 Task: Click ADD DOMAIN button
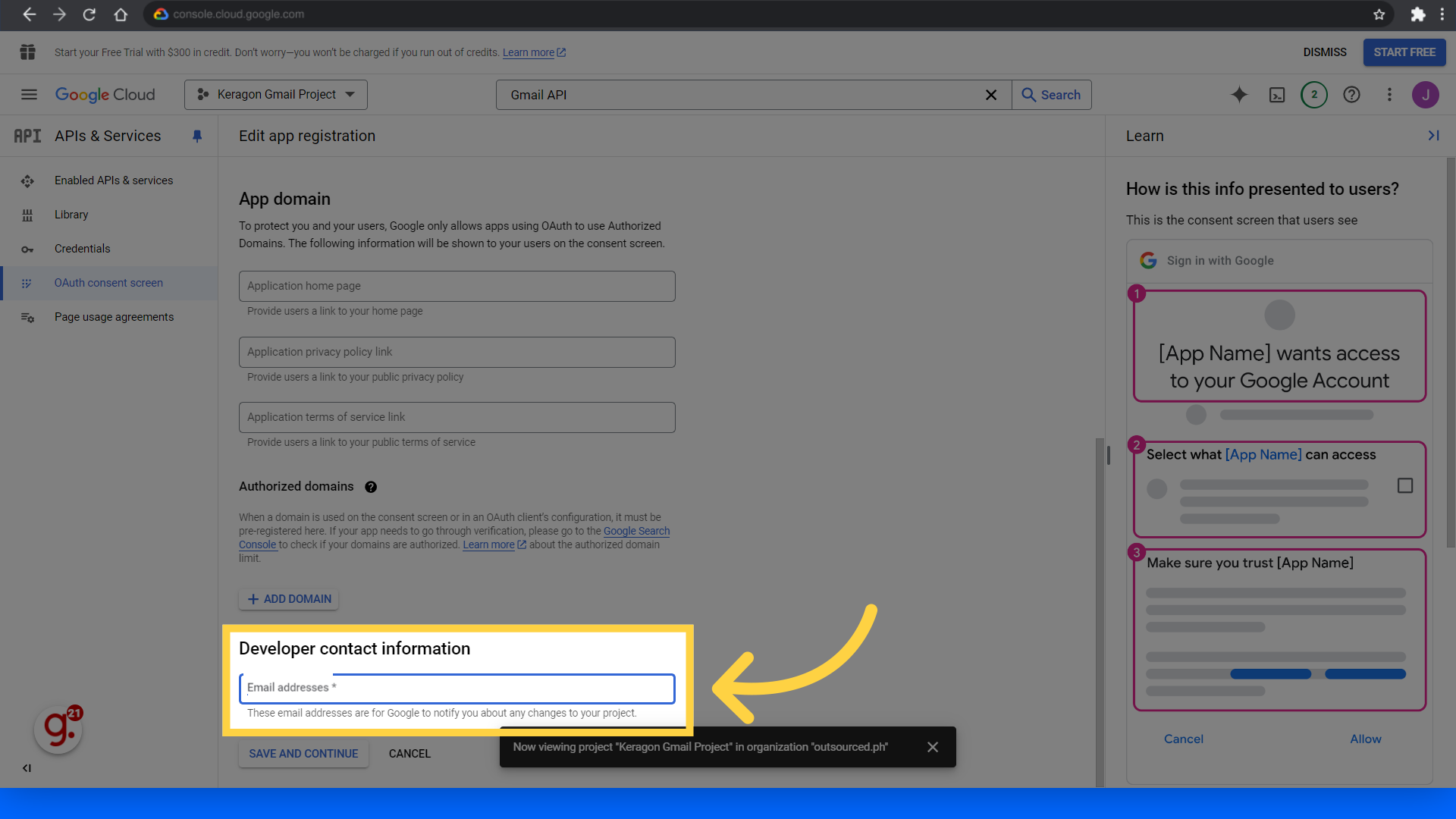(289, 599)
